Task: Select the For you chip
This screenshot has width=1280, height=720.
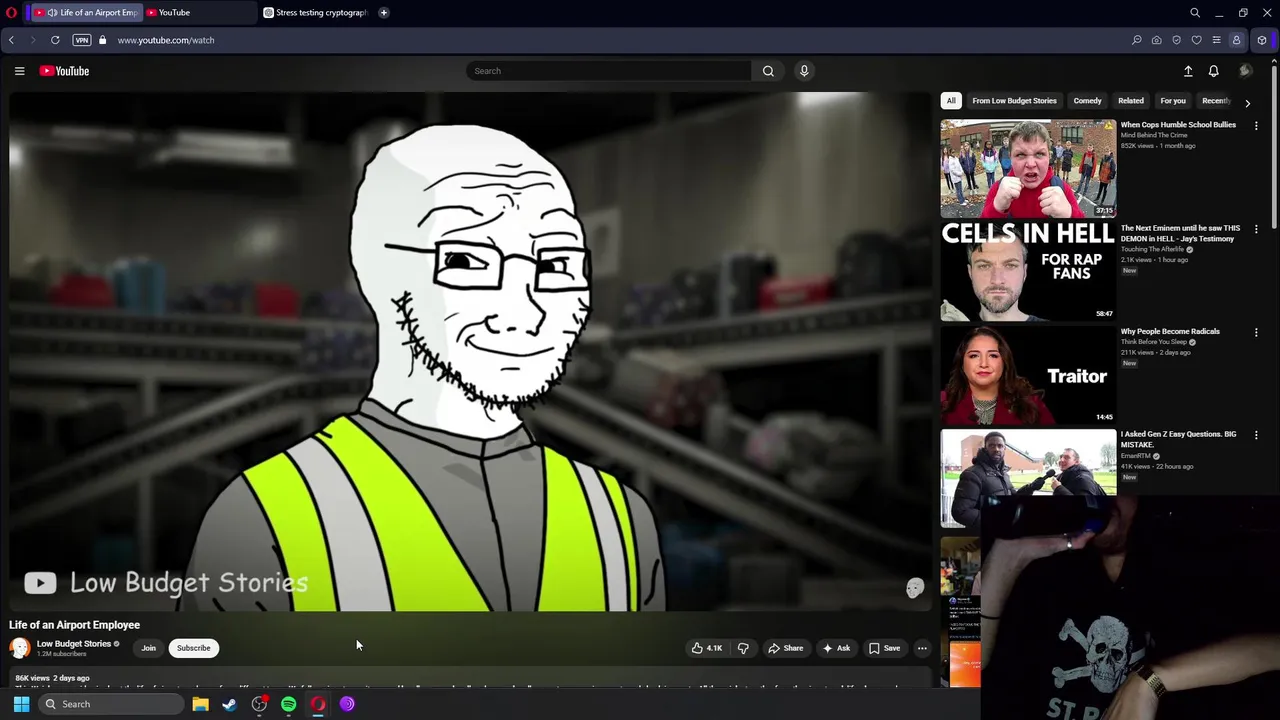Action: click(x=1173, y=101)
